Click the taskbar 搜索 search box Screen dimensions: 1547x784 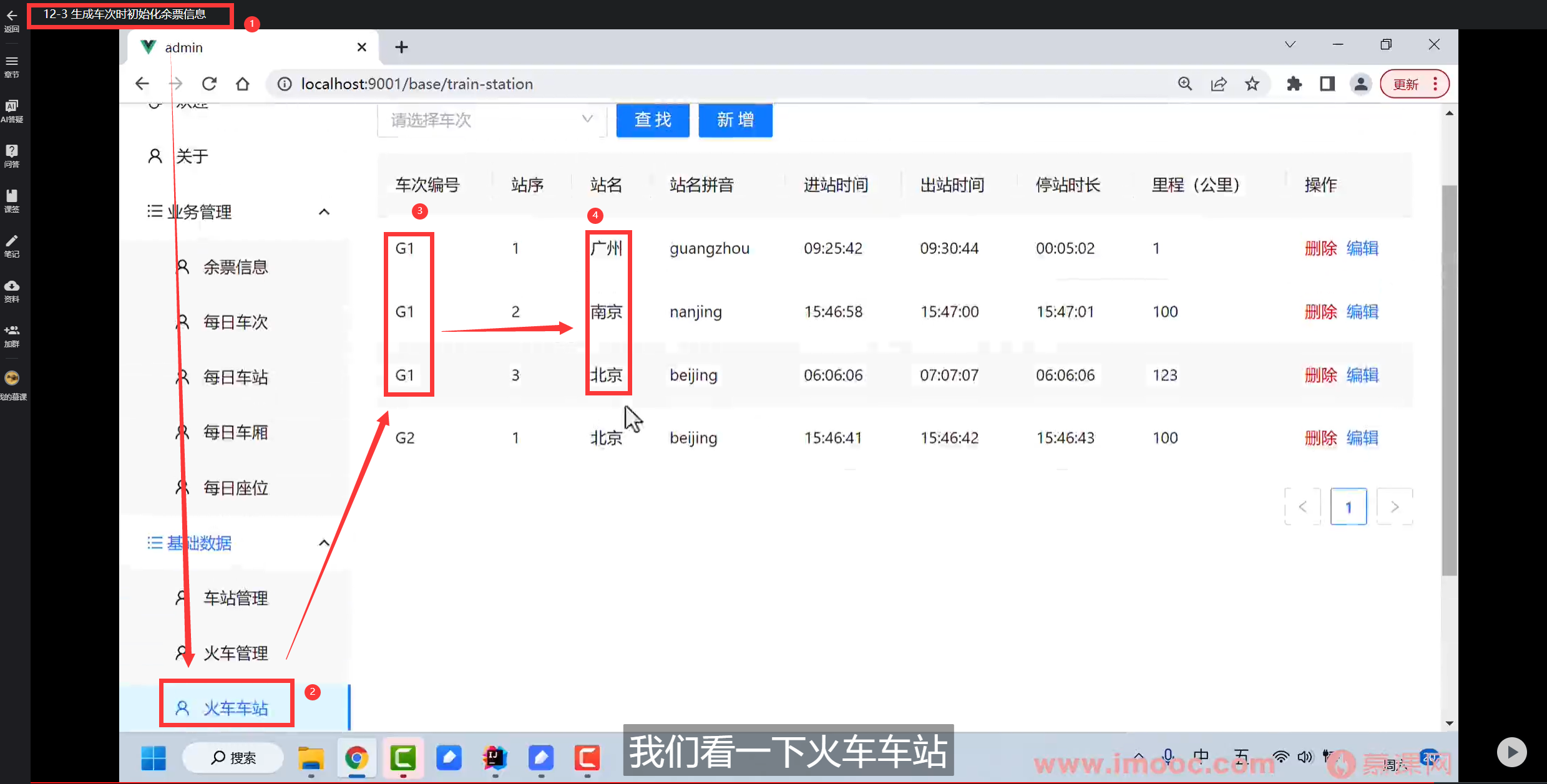point(233,758)
